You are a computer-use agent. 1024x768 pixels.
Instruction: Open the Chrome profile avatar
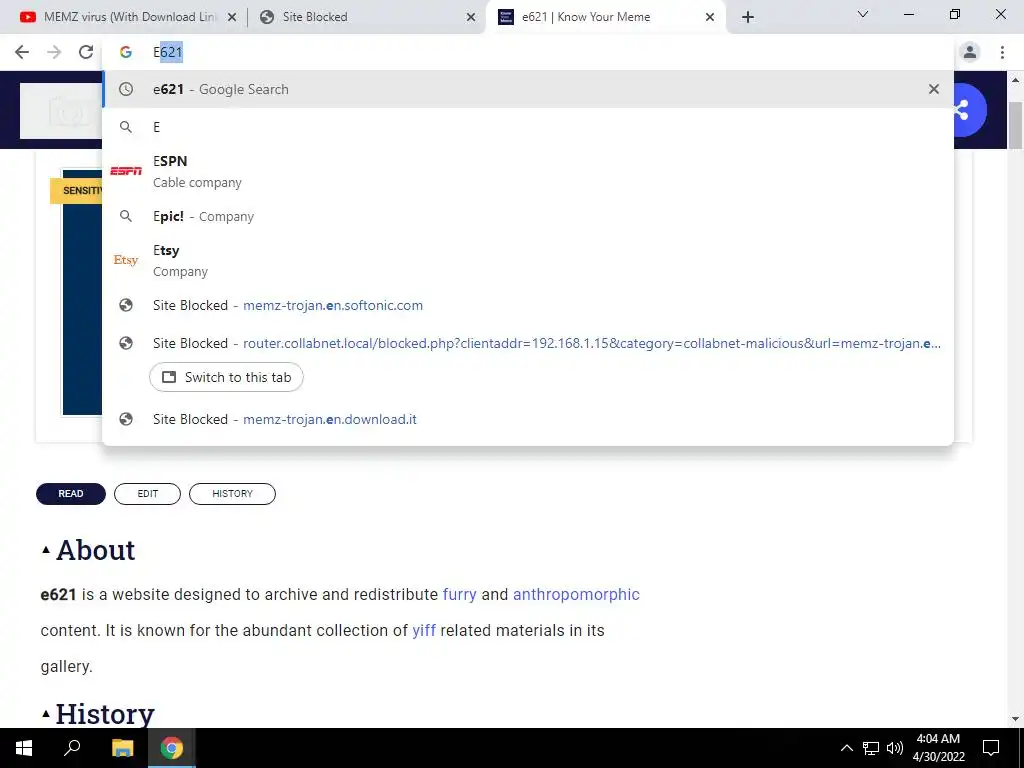(x=970, y=52)
